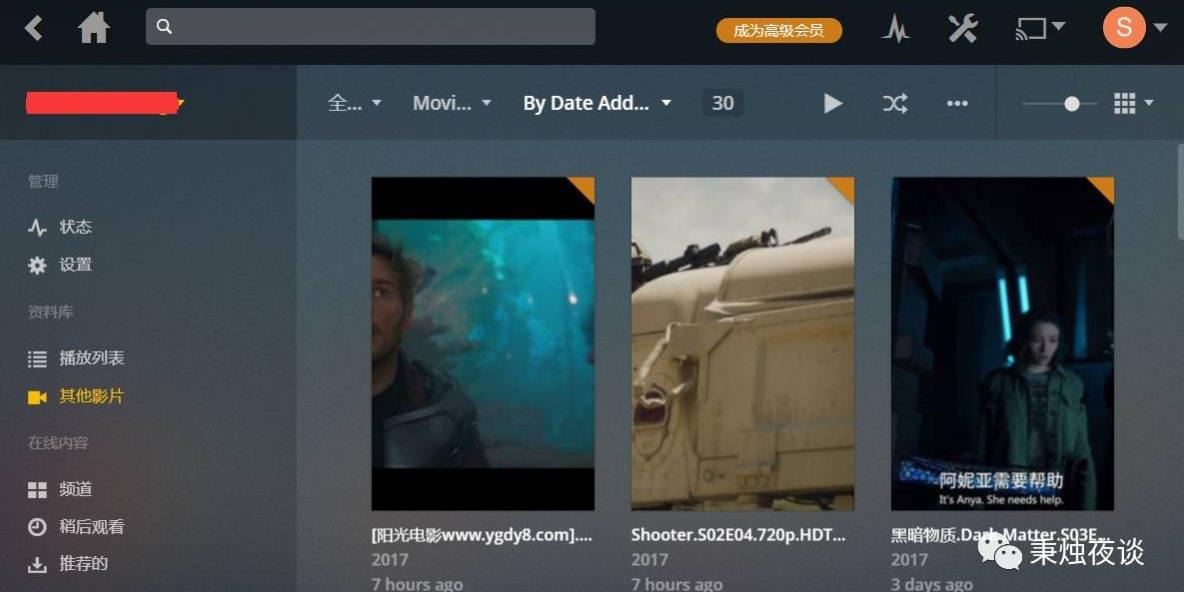Click the 成为高级会员 button
This screenshot has height=592, width=1184.
tap(779, 30)
